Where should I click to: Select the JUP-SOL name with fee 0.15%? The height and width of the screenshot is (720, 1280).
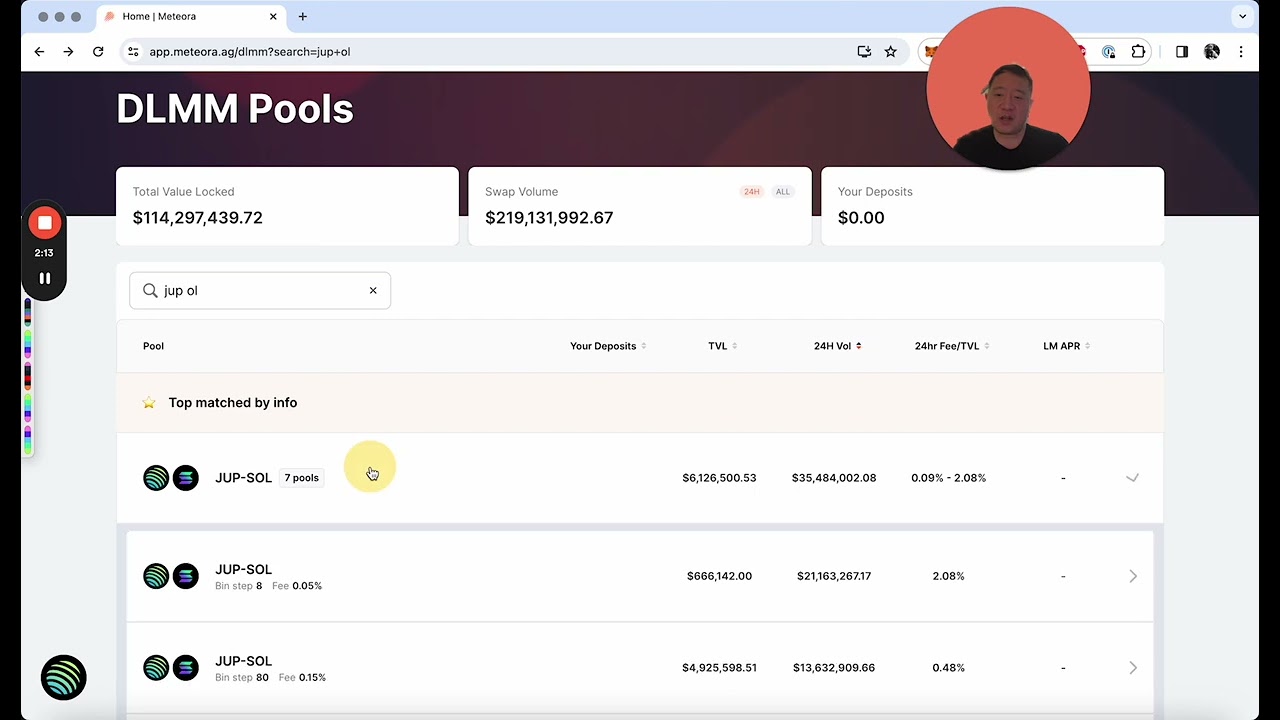(x=243, y=661)
